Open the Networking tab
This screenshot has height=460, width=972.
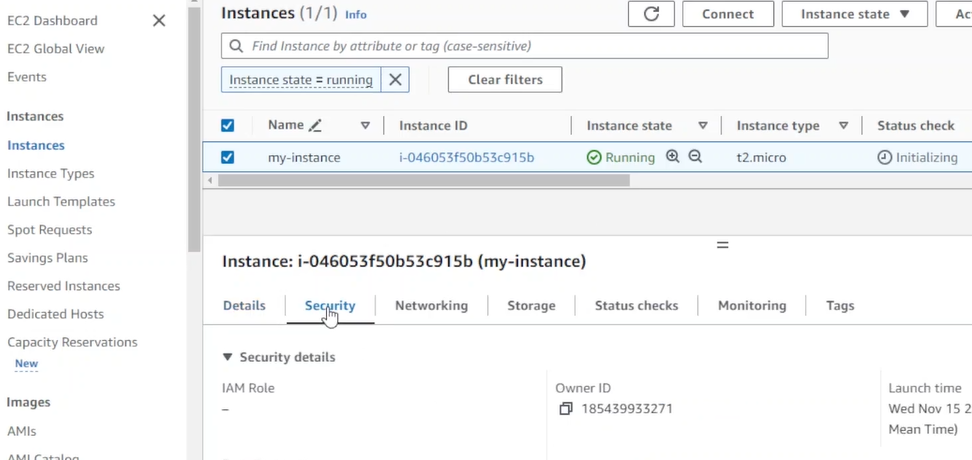pos(431,306)
